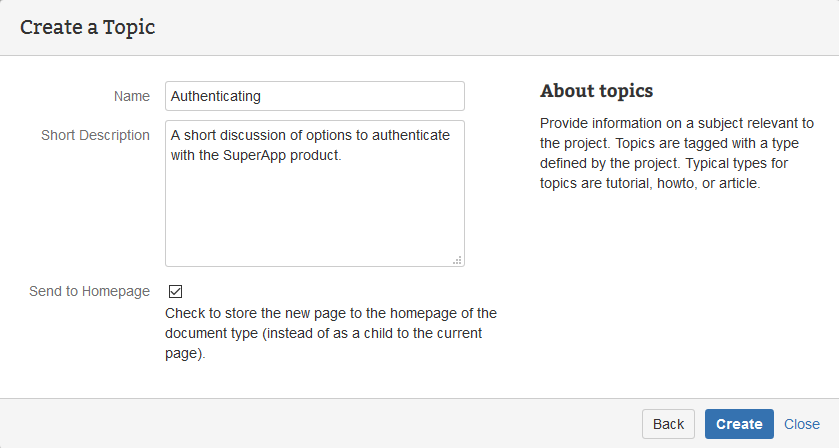The height and width of the screenshot is (448, 839).
Task: Dismiss the dialog via Close link
Action: tap(802, 424)
